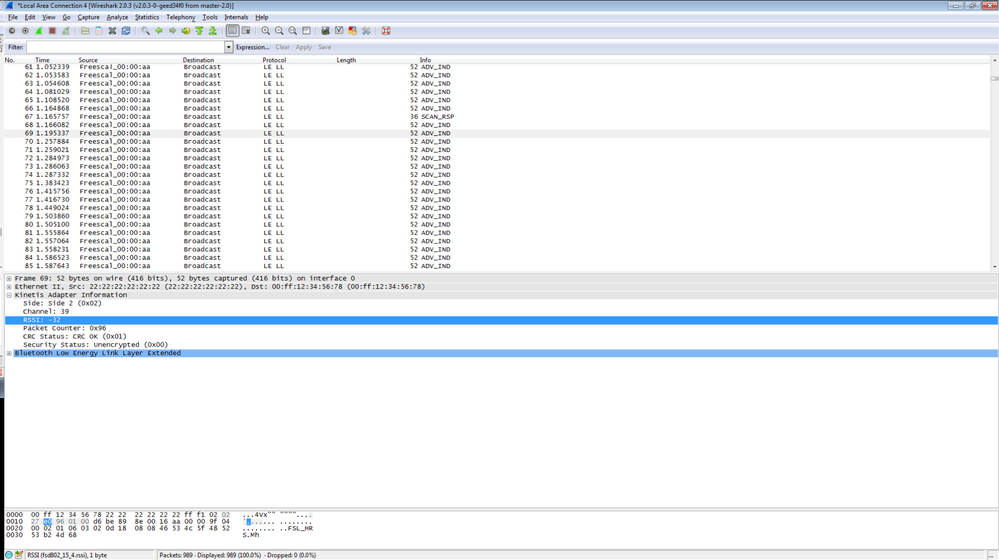Reset text to normal size
This screenshot has height=560, width=999.
tap(292, 31)
